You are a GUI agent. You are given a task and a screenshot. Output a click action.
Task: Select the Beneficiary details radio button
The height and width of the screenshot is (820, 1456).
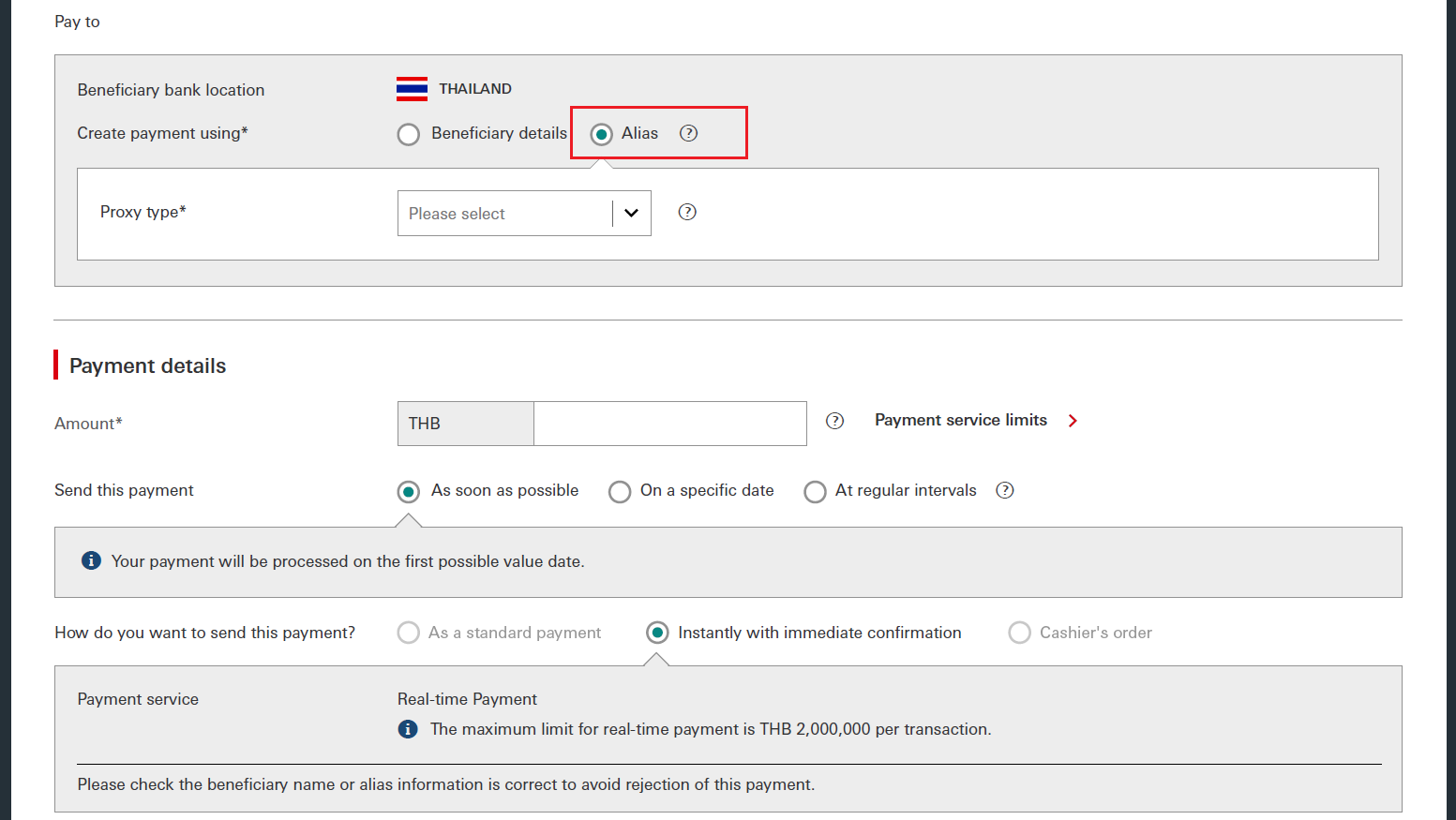tap(409, 134)
